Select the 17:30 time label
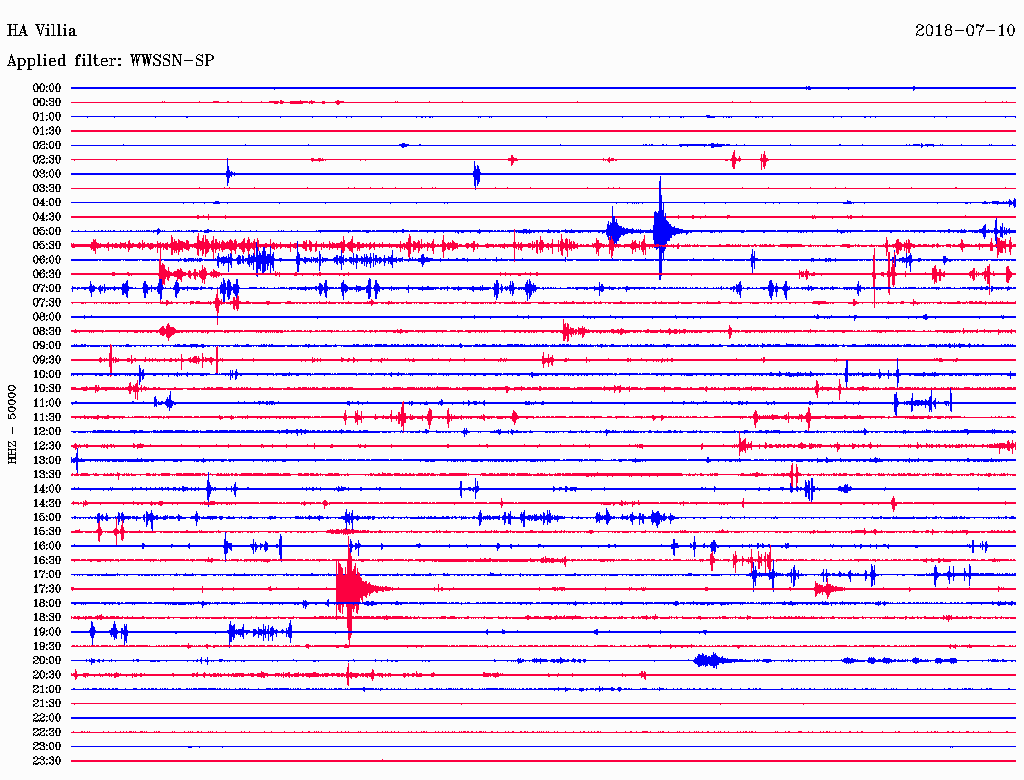This screenshot has height=780, width=1024. point(47,589)
